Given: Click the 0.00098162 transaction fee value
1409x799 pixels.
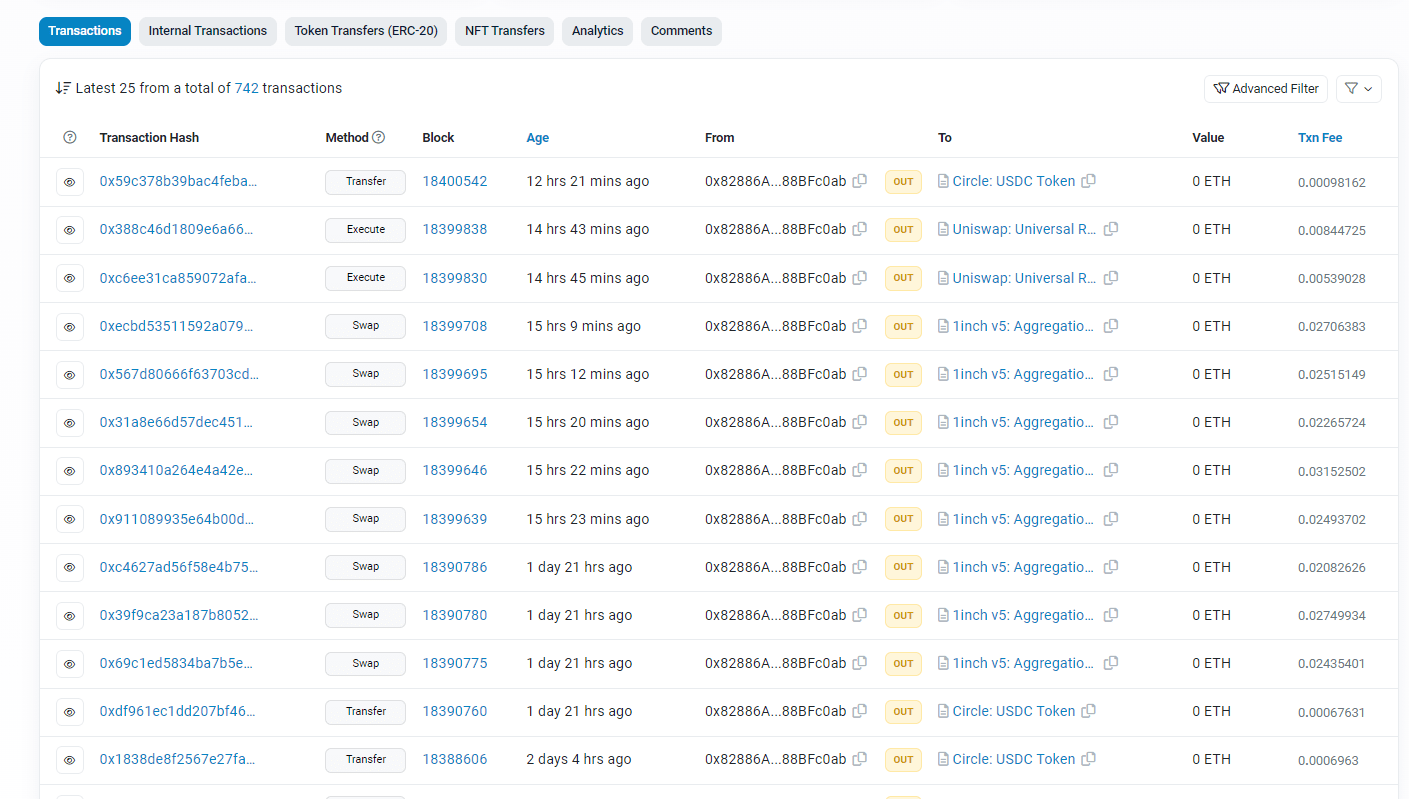Looking at the screenshot, I should [1332, 182].
